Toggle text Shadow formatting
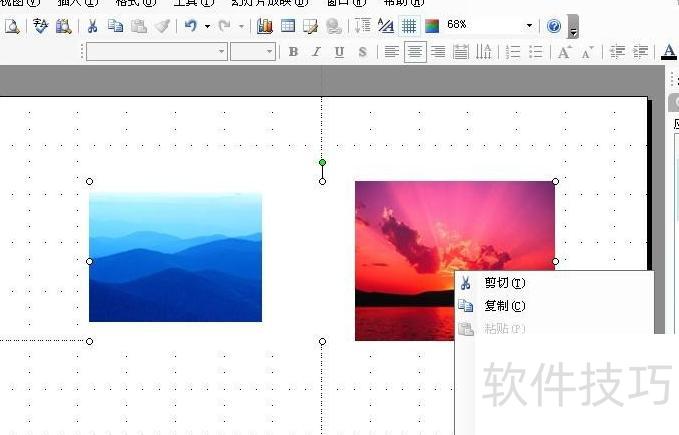This screenshot has width=679, height=435. pos(362,52)
